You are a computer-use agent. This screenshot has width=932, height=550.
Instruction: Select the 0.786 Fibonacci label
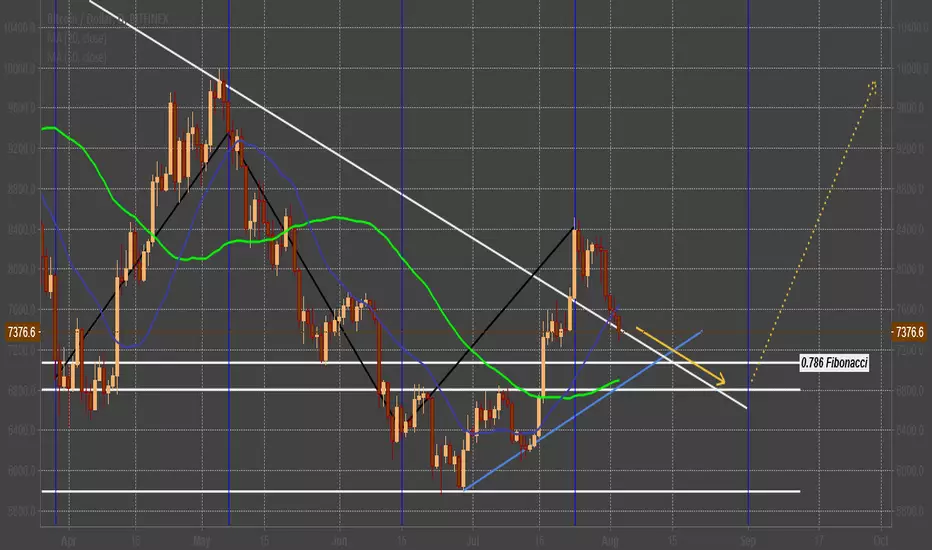point(834,363)
